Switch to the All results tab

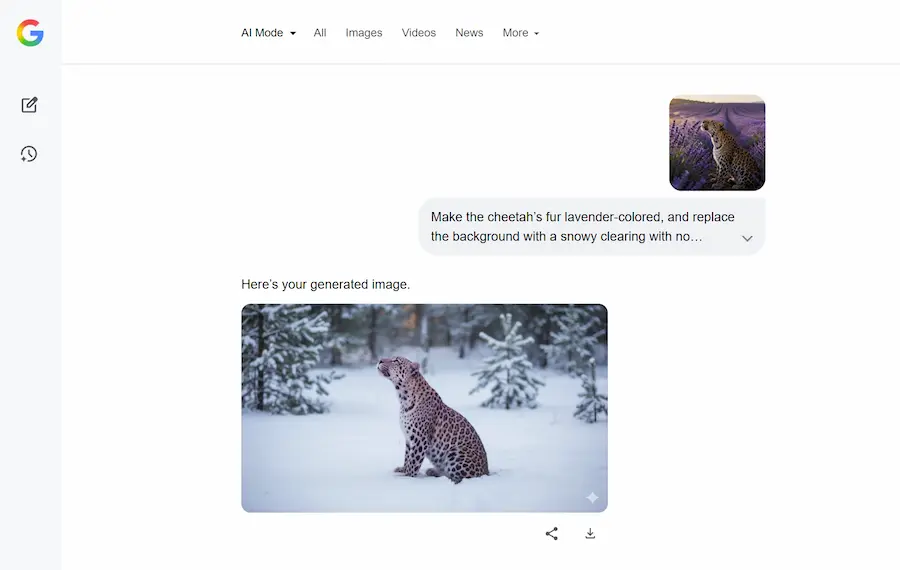[x=320, y=33]
